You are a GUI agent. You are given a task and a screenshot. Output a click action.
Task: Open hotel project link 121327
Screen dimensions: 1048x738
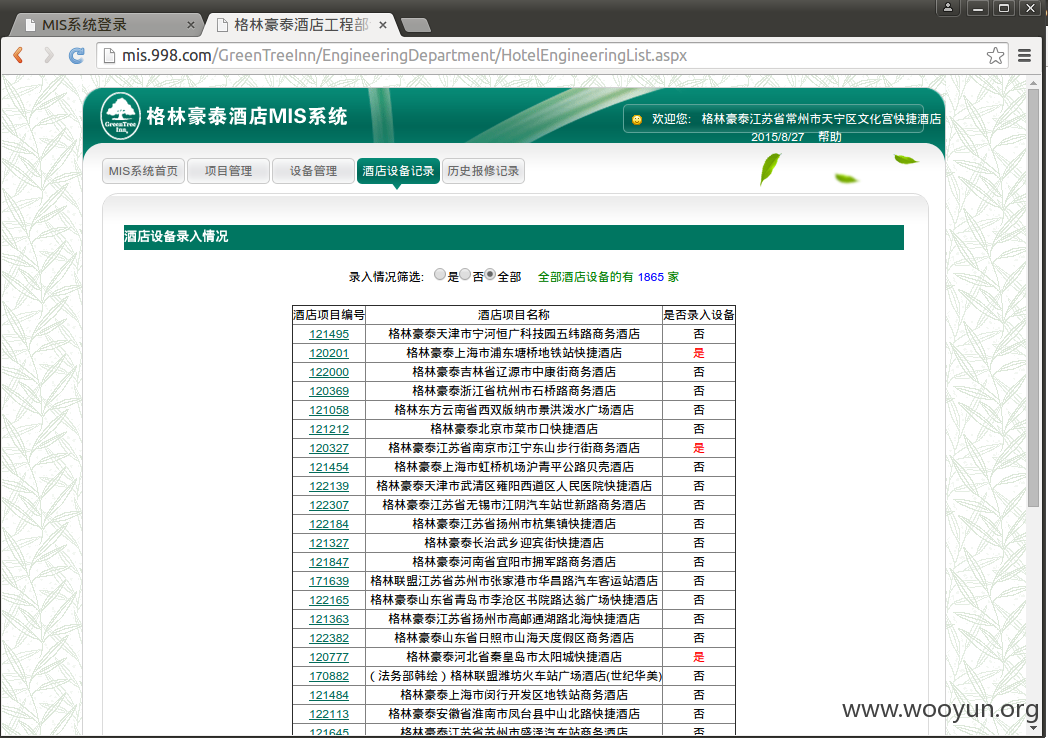(329, 543)
